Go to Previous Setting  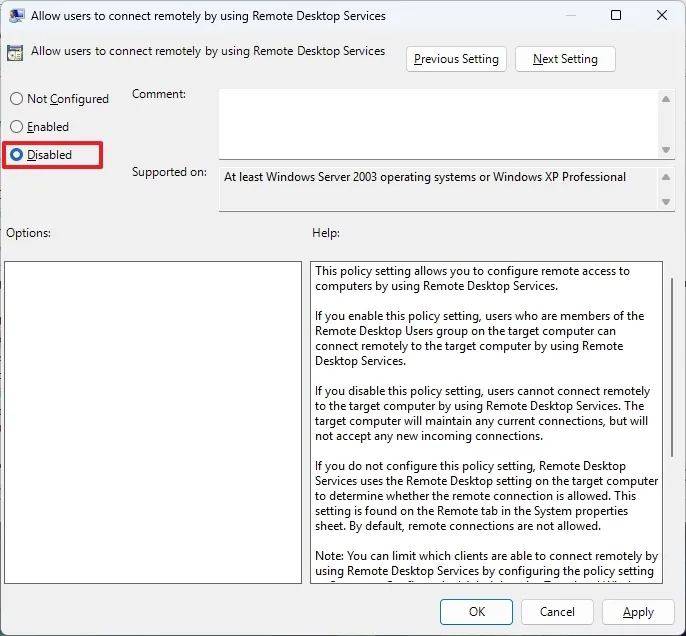pyautogui.click(x=456, y=59)
